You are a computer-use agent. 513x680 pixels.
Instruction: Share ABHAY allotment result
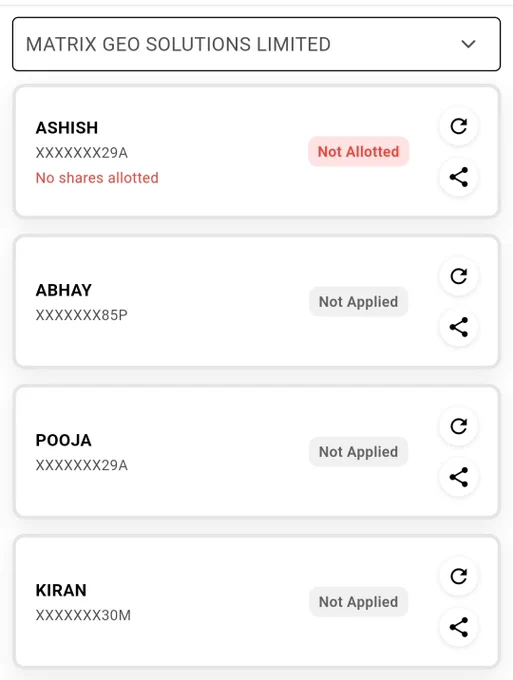[x=458, y=327]
